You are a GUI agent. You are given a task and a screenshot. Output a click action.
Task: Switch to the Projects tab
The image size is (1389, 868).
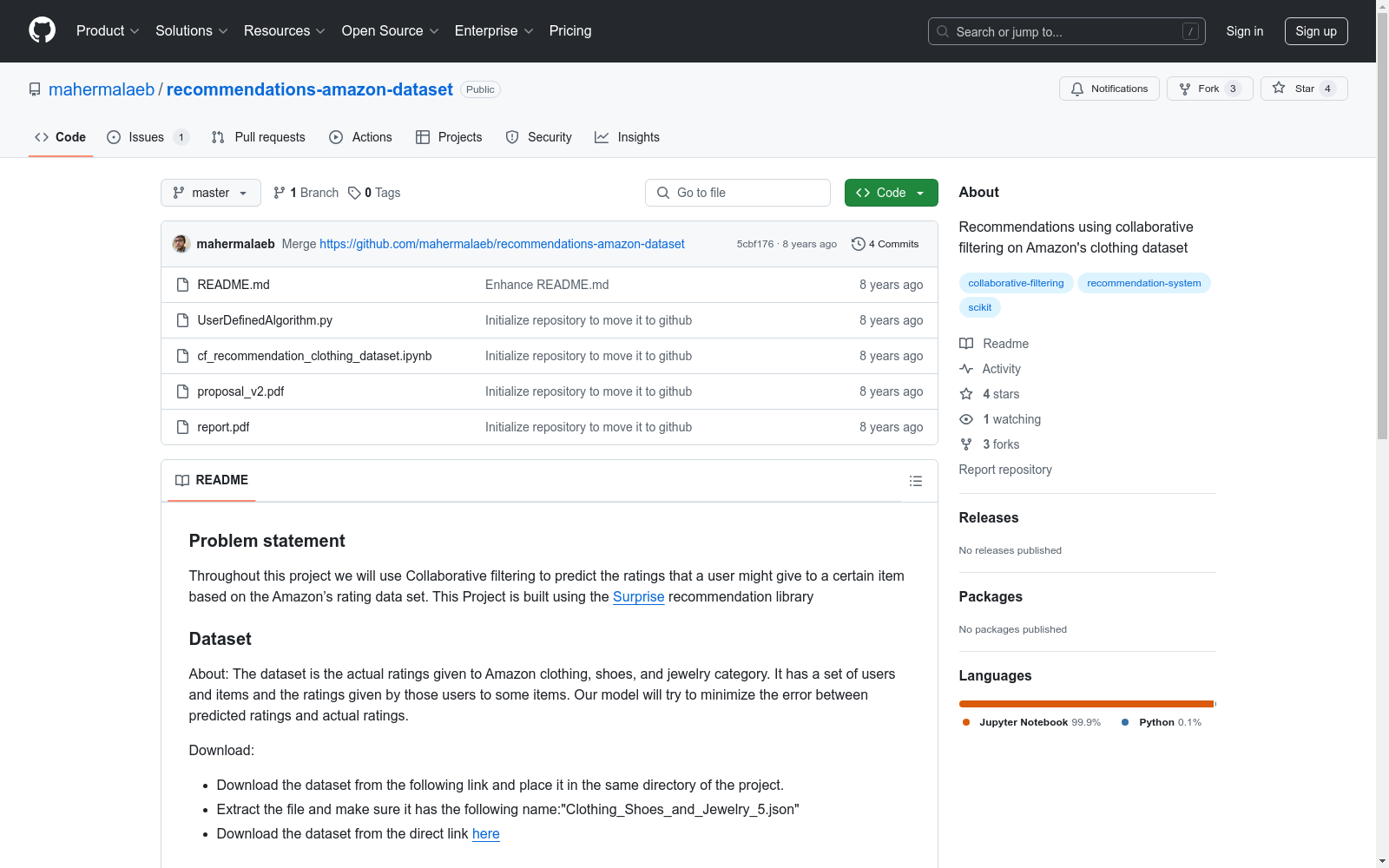click(449, 137)
